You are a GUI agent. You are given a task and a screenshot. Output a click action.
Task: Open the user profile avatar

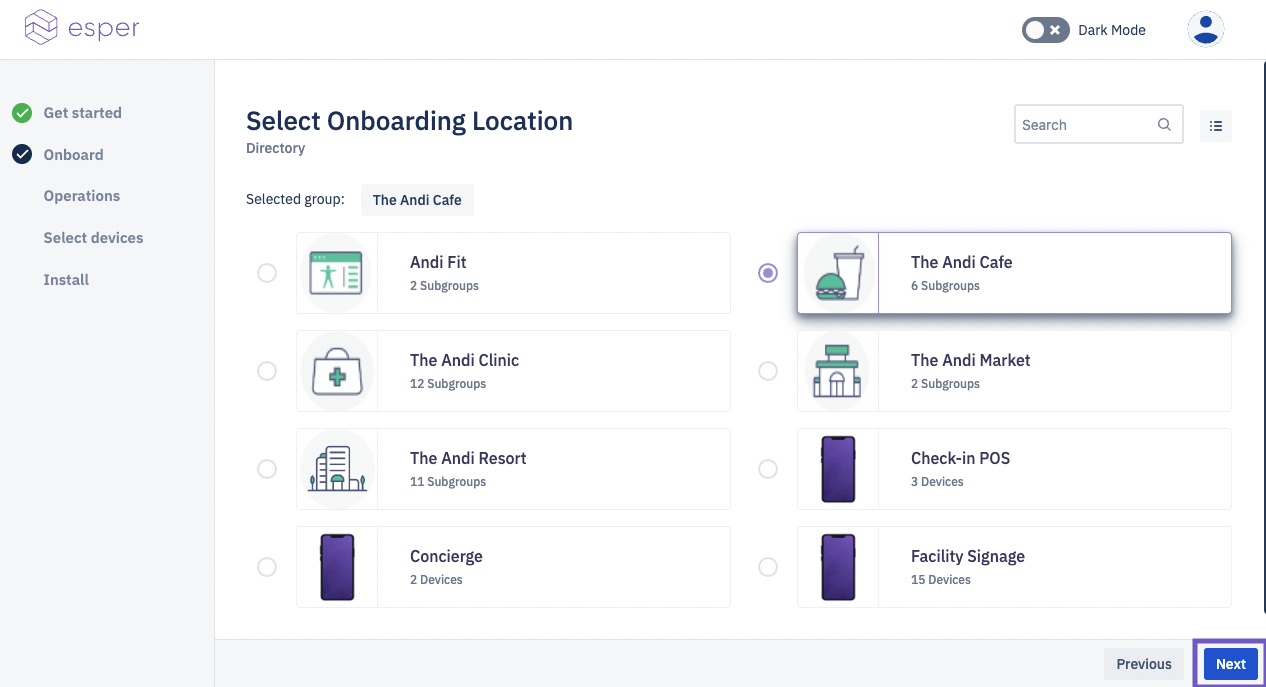[1206, 29]
